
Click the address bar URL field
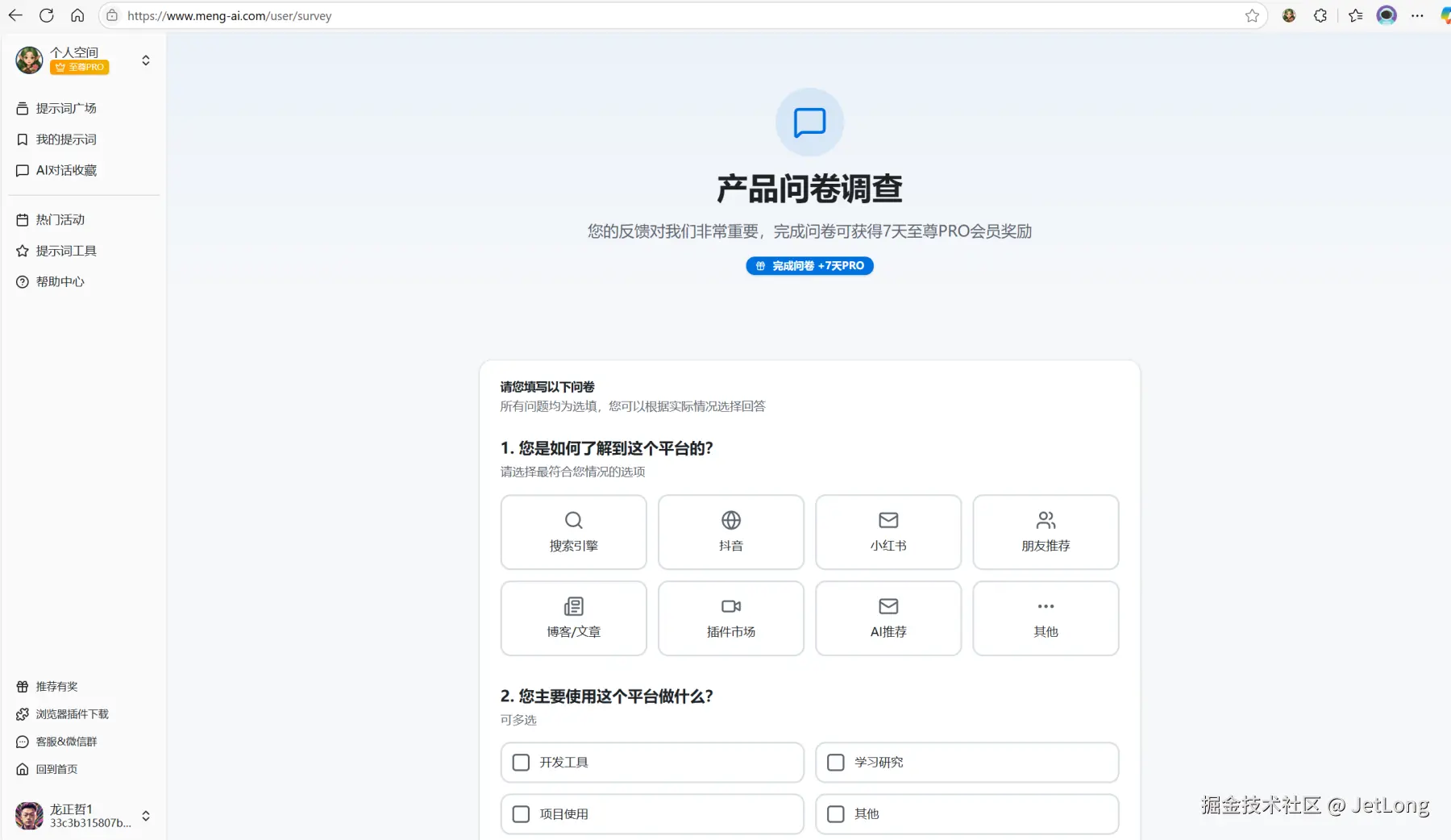coord(681,15)
